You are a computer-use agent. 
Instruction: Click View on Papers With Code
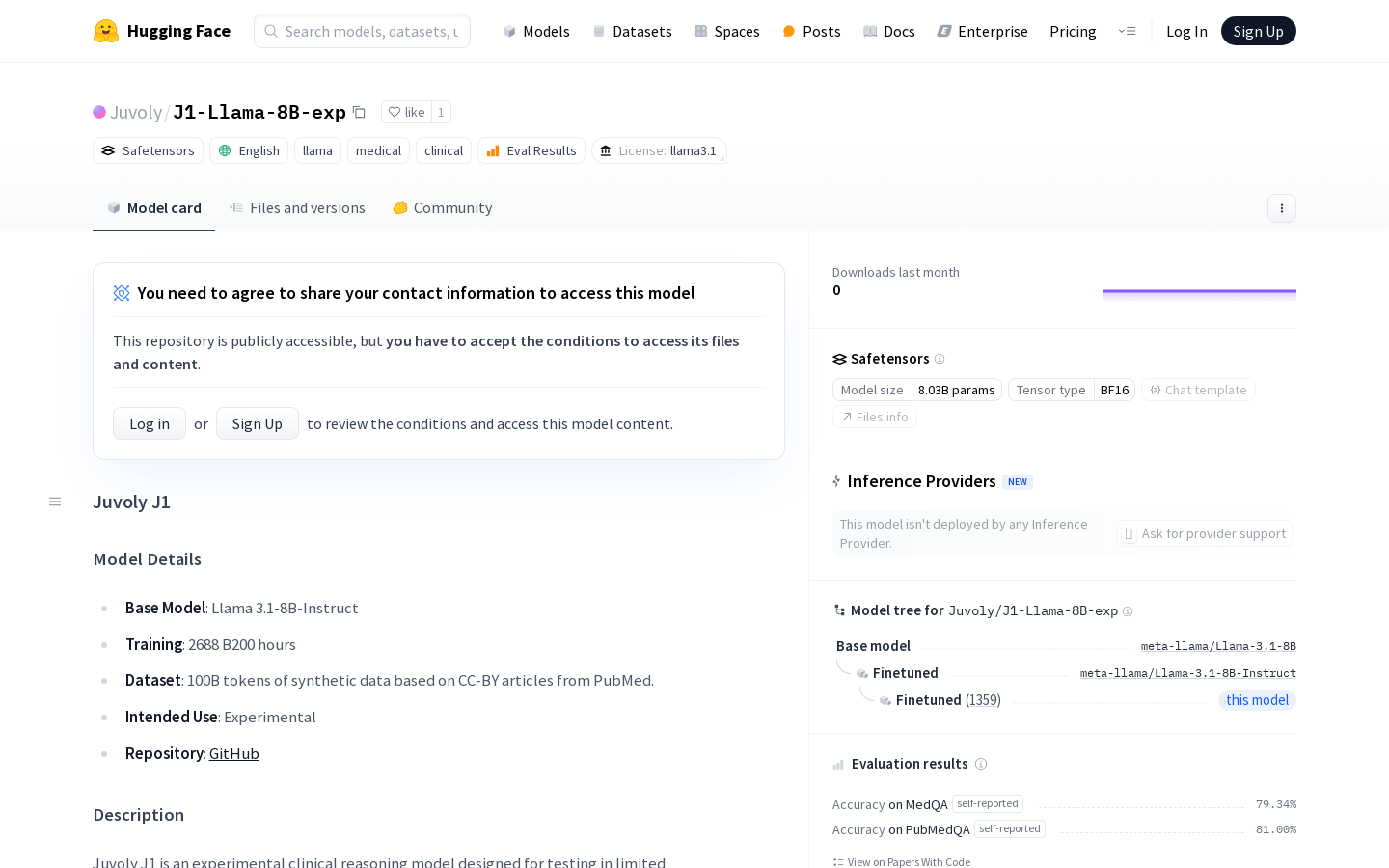point(902,862)
